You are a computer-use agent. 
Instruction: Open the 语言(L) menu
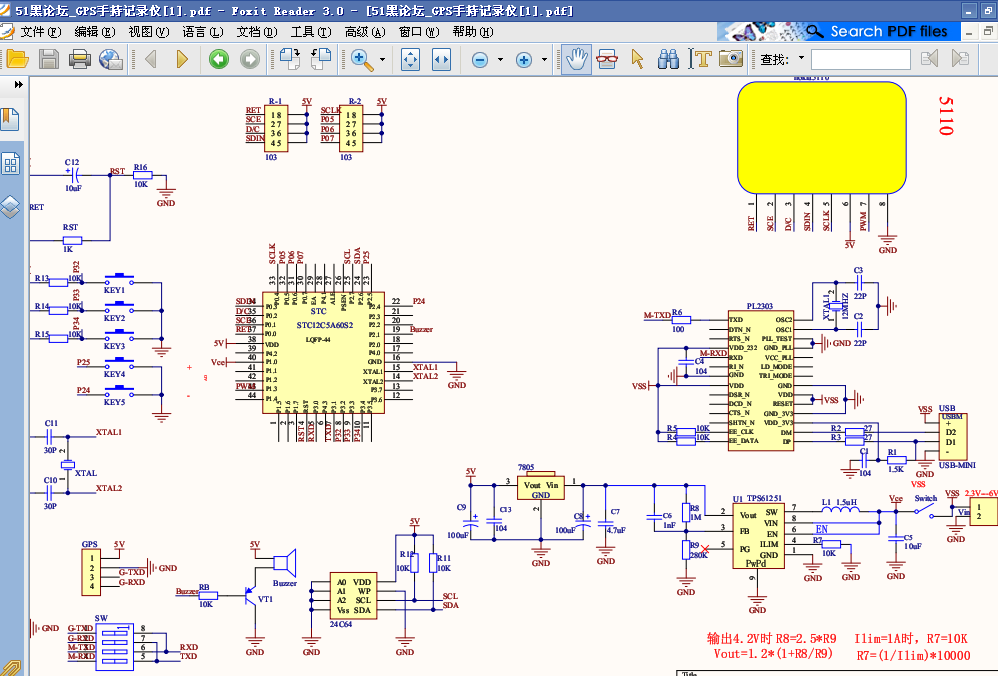click(203, 32)
